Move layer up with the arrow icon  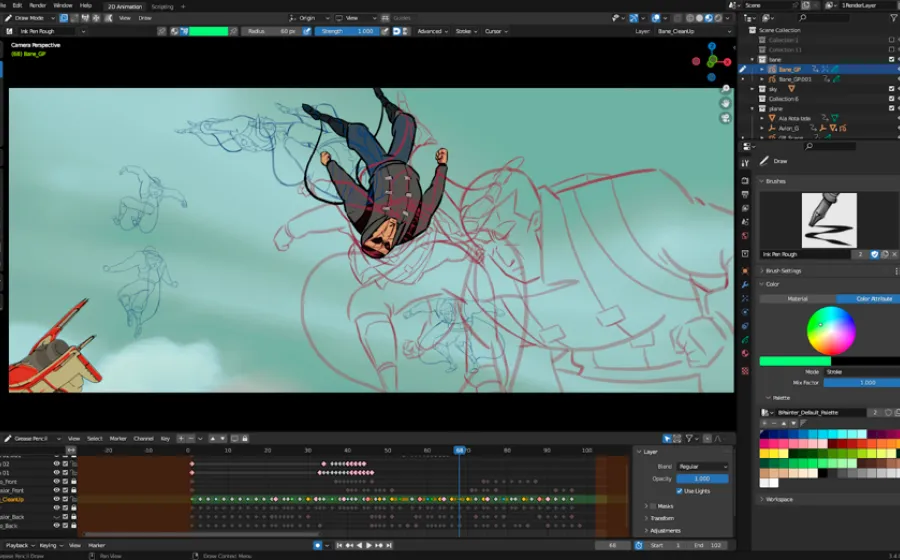point(212,439)
